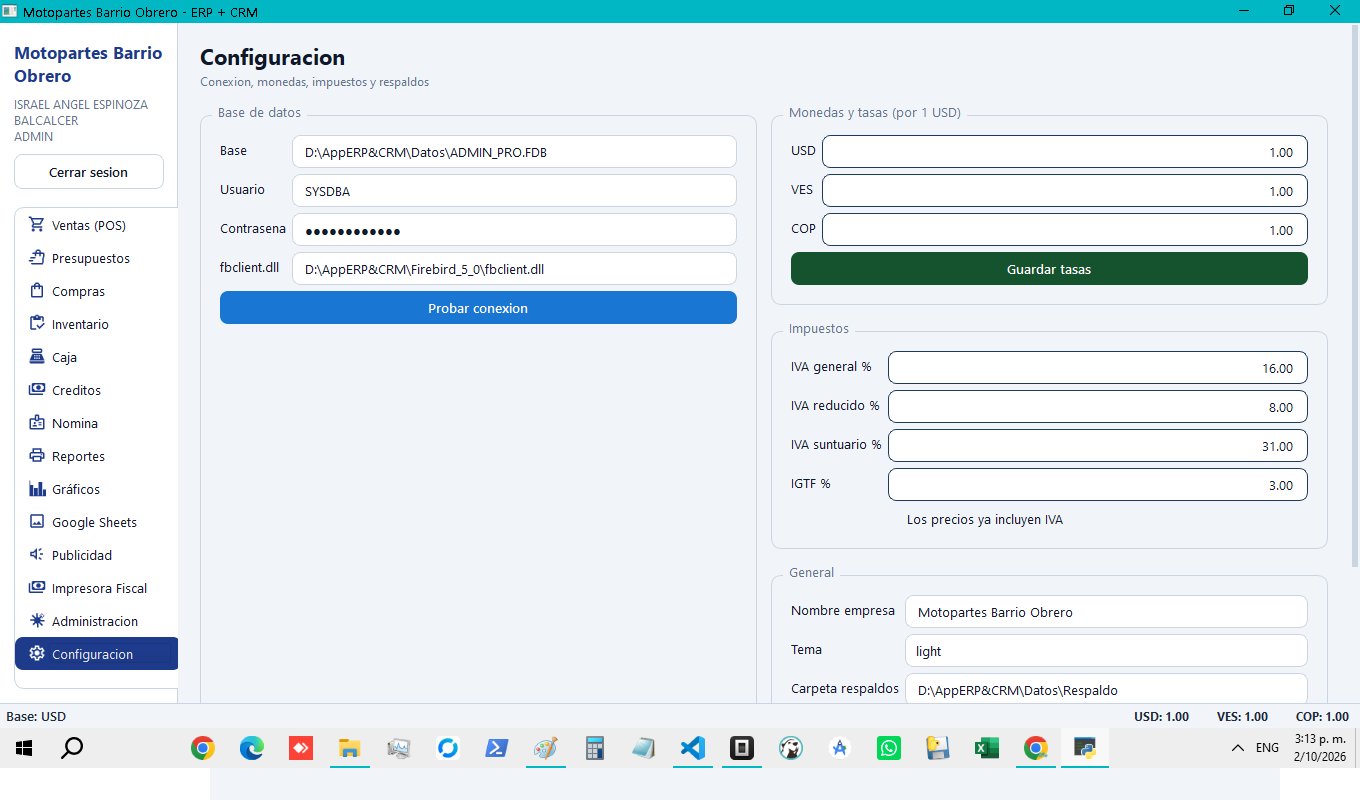Select Publicidad in the sidebar
The height and width of the screenshot is (800, 1360).
(x=96, y=555)
